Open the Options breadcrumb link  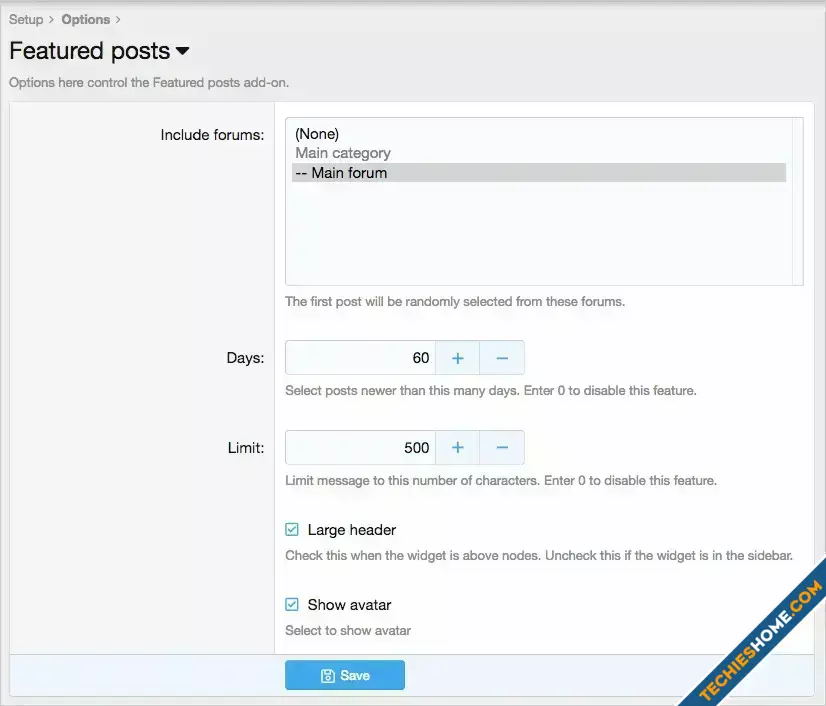86,19
